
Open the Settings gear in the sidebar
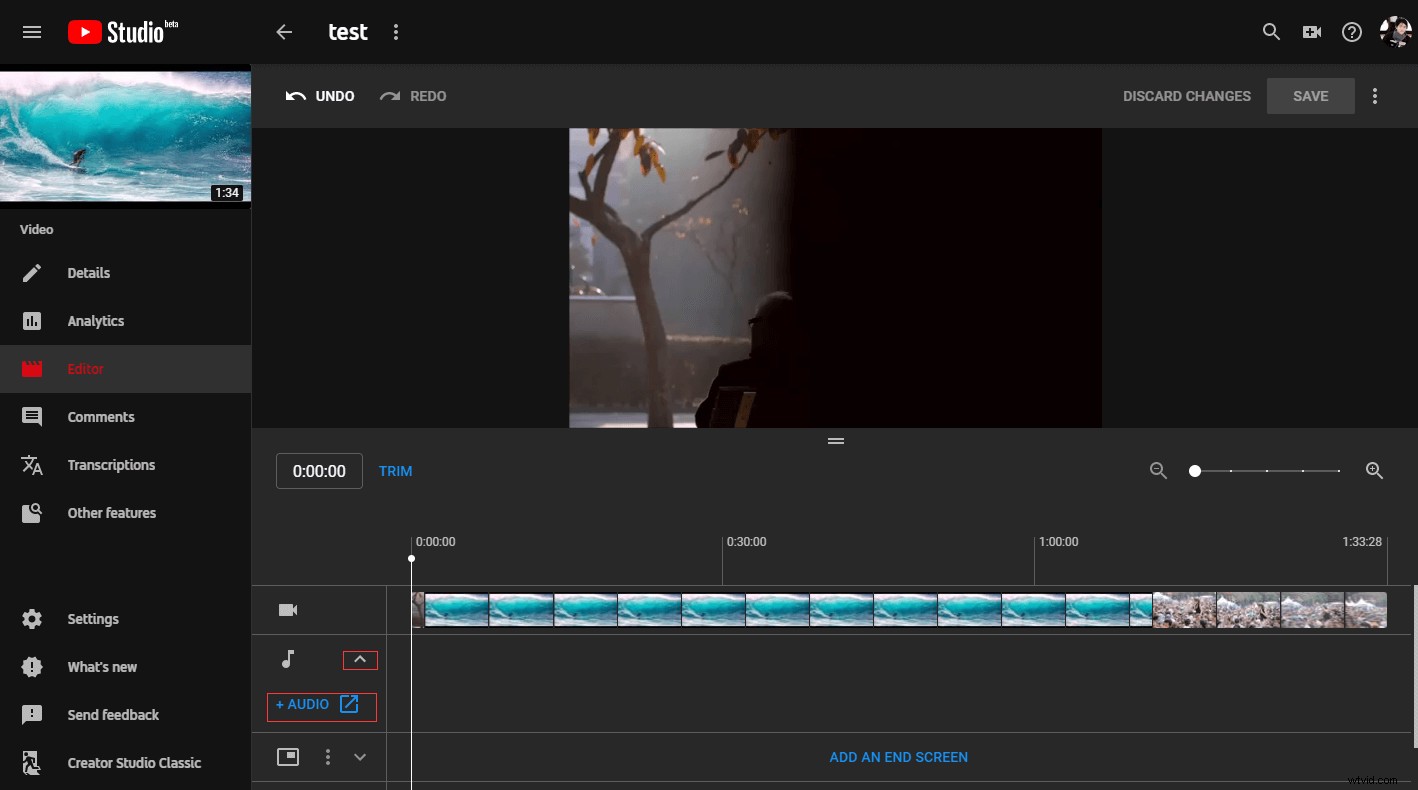32,618
